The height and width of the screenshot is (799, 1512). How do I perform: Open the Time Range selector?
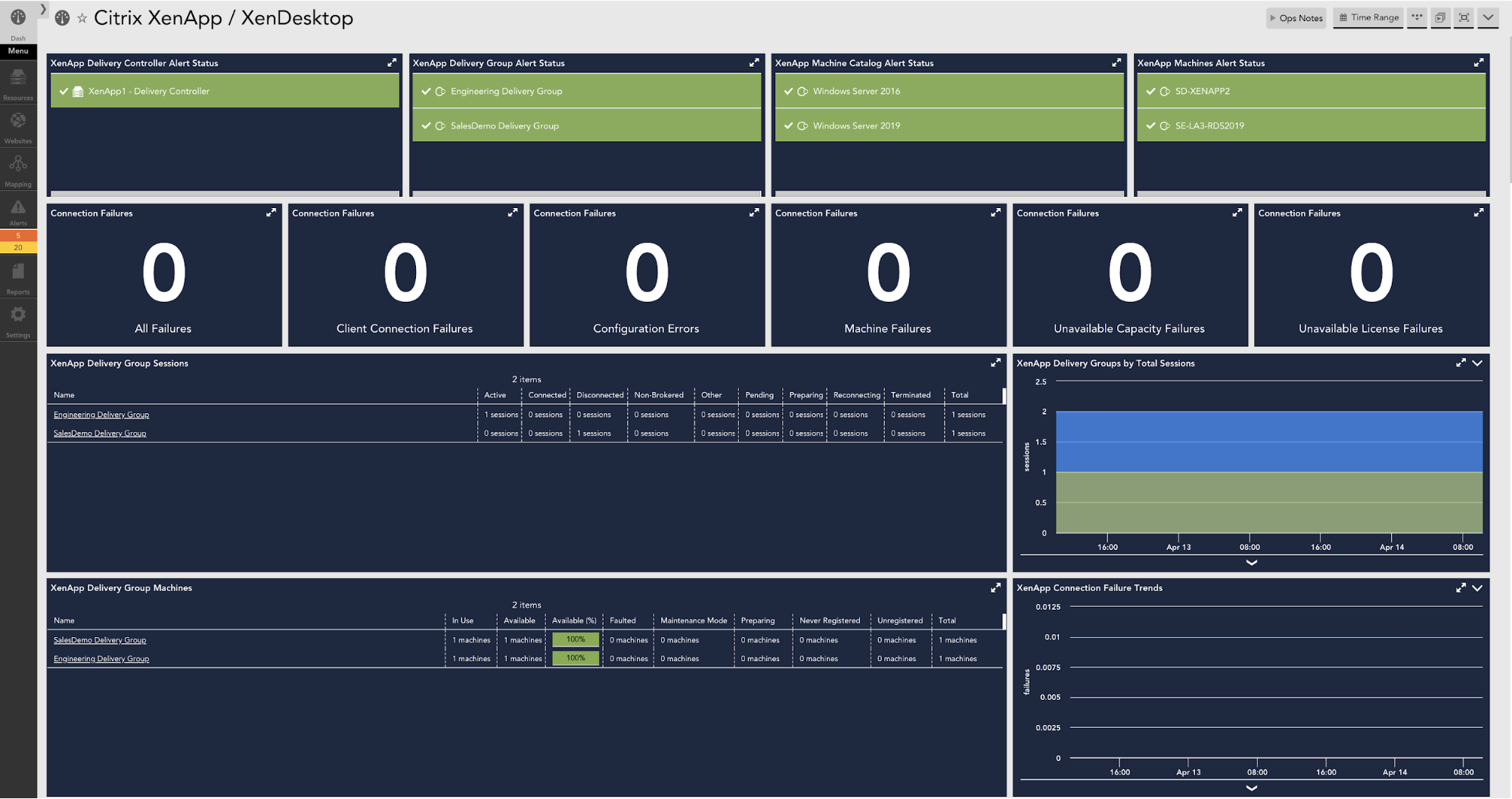pos(1368,17)
